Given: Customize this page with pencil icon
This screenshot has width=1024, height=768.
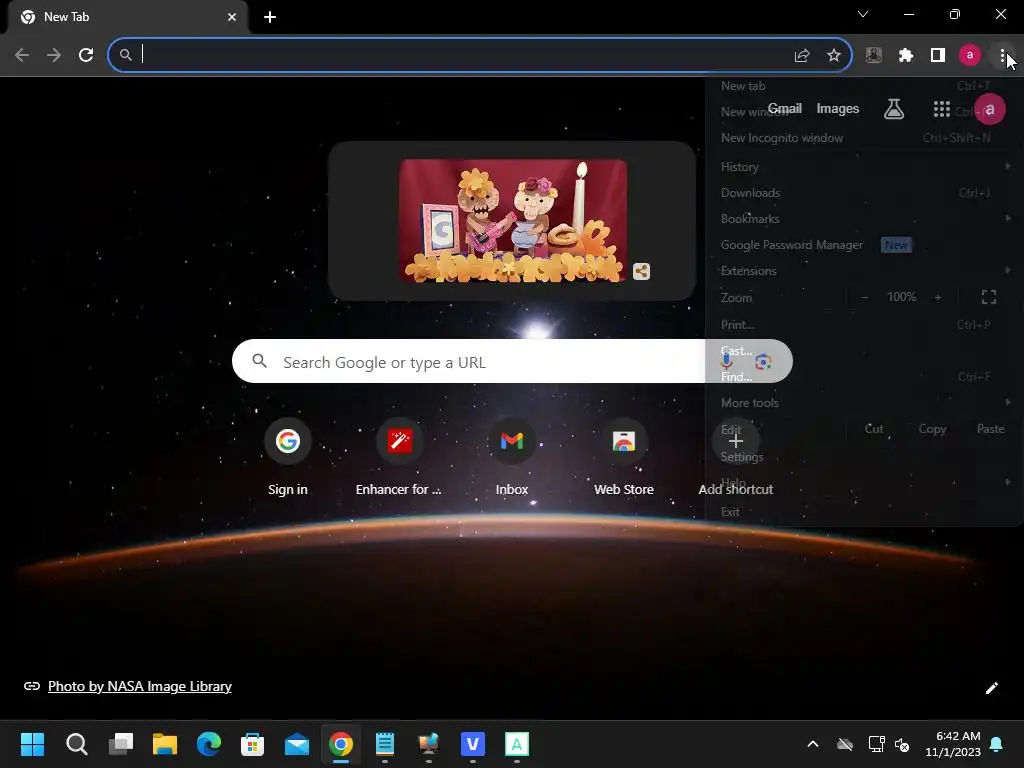Looking at the screenshot, I should (991, 688).
